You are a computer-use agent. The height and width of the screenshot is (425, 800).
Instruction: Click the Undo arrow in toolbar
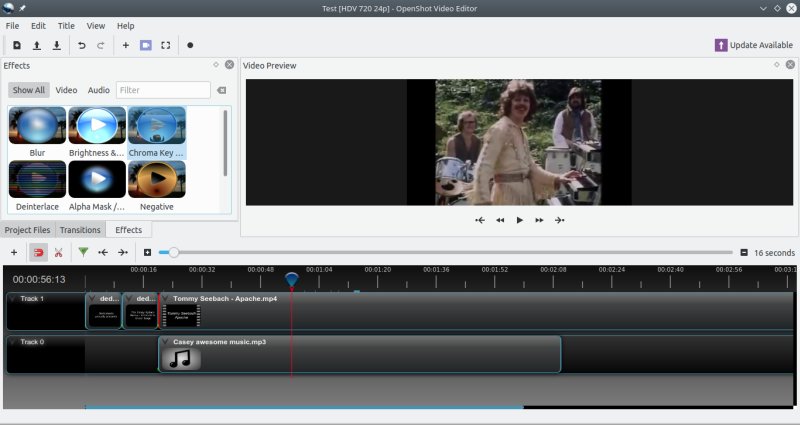[81, 45]
